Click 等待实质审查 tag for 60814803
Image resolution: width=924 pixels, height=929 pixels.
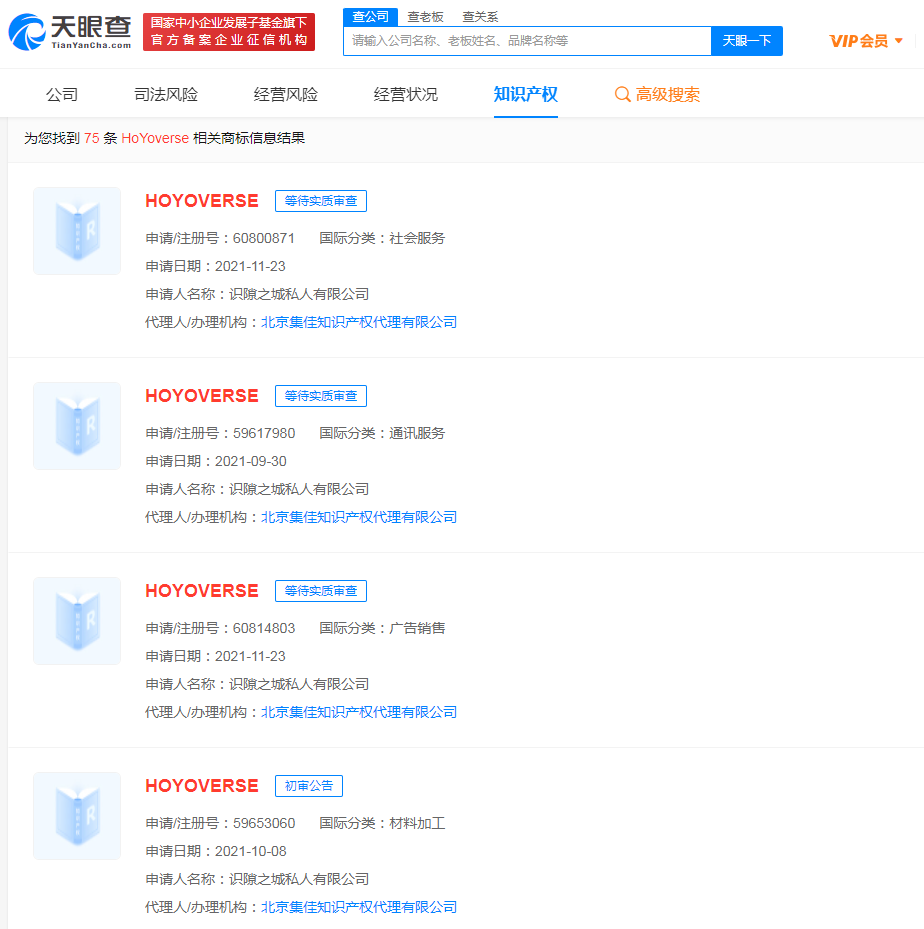pos(321,591)
